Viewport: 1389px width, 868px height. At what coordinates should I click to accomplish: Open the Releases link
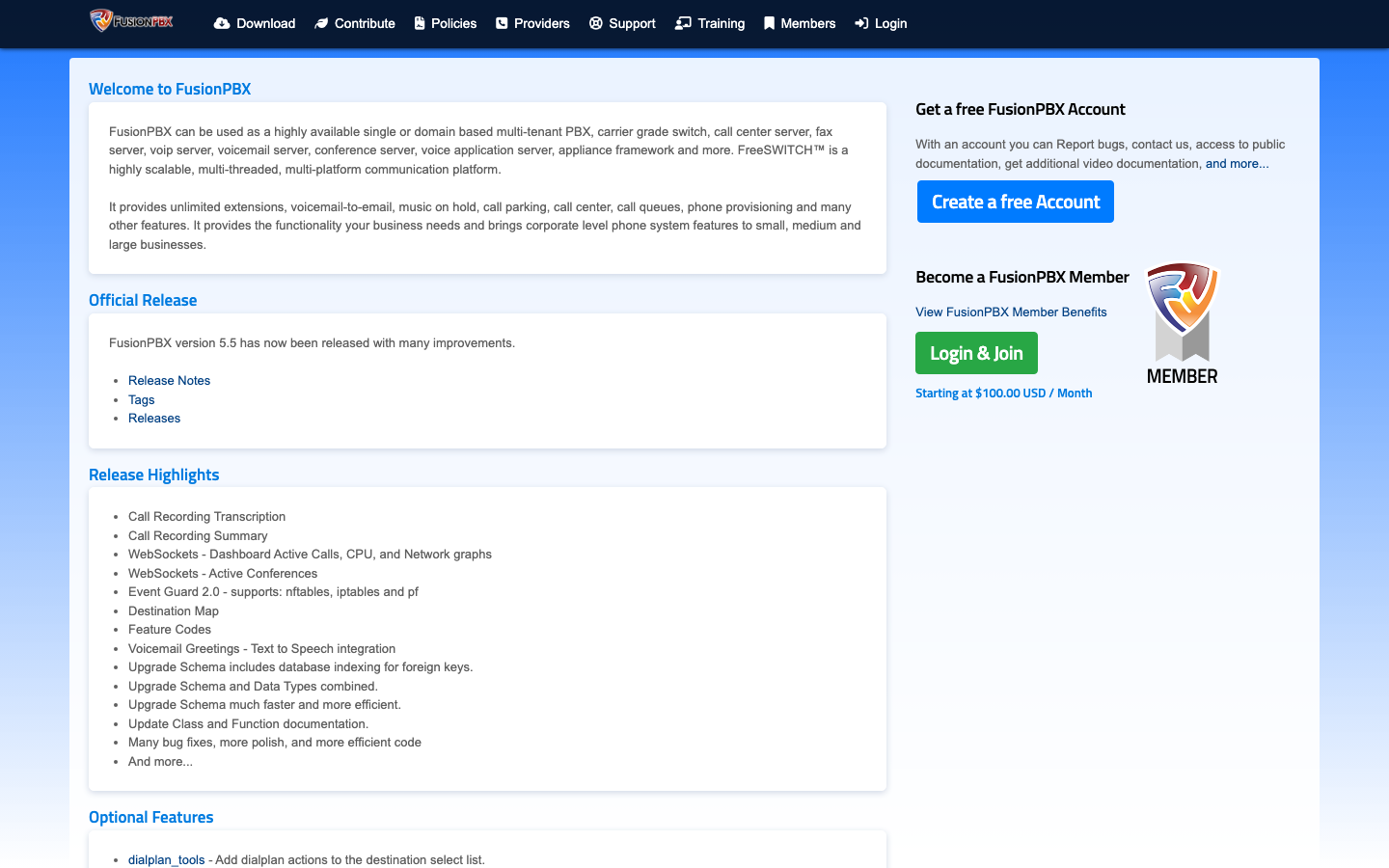pyautogui.click(x=154, y=418)
